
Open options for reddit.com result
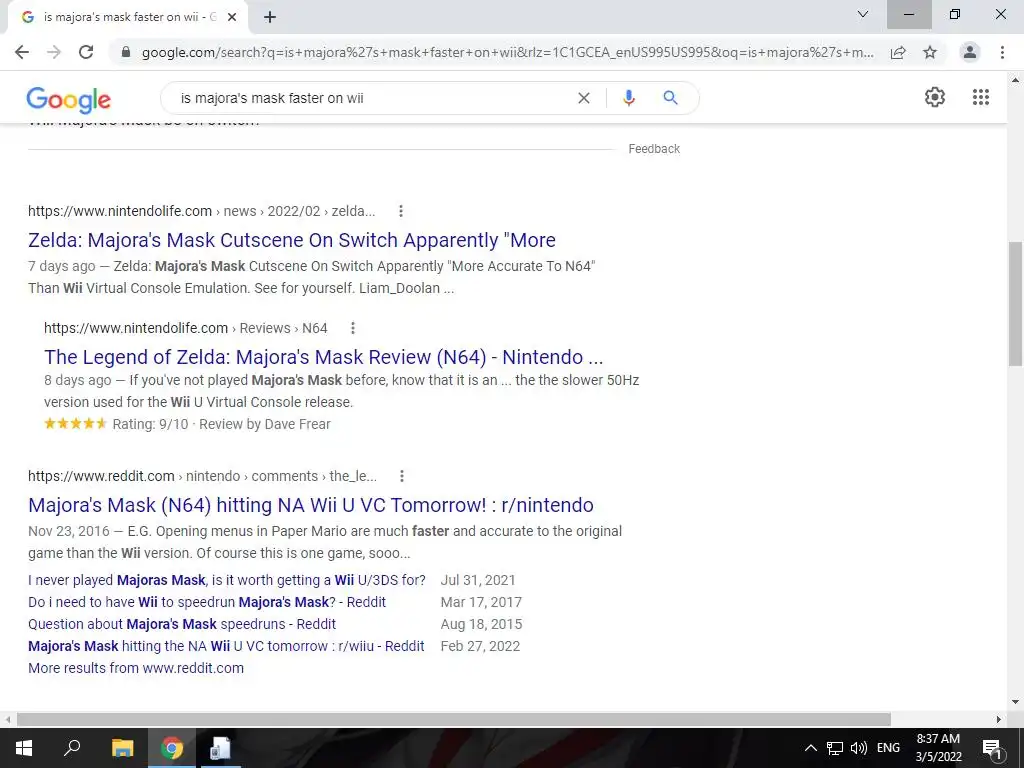[402, 476]
